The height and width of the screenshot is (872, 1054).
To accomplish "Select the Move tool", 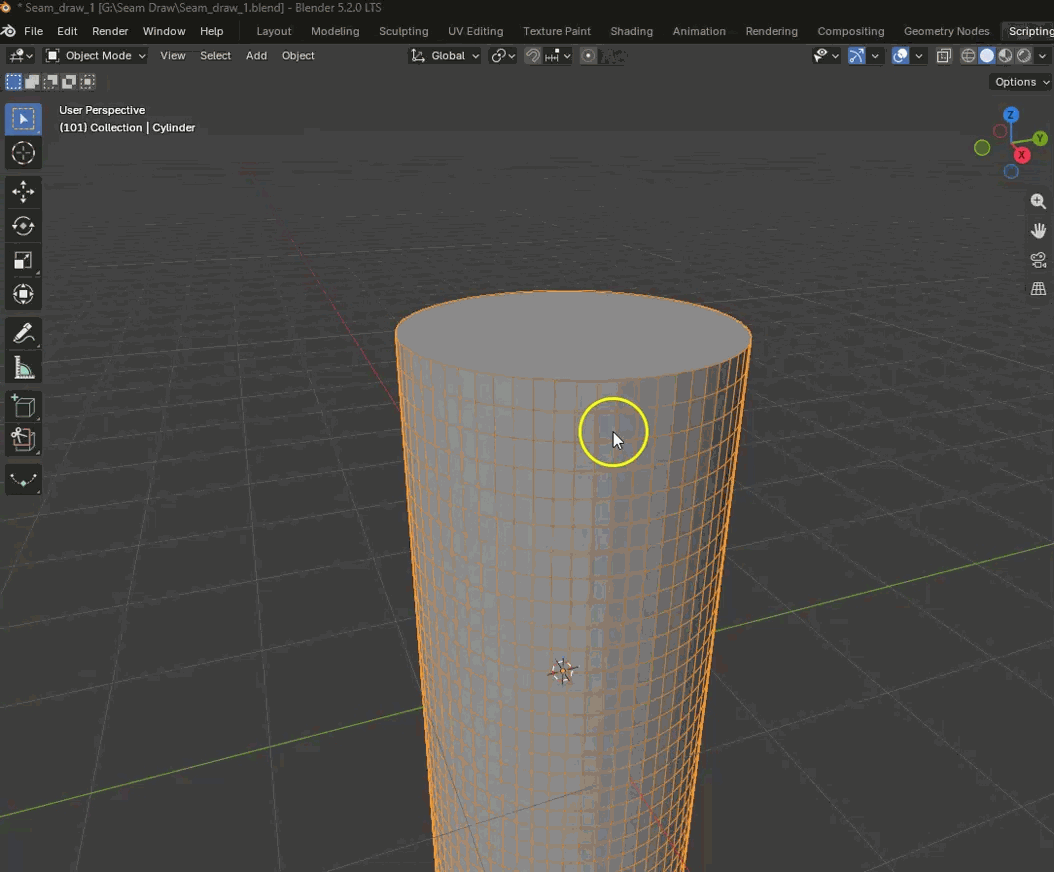I will click(x=23, y=192).
